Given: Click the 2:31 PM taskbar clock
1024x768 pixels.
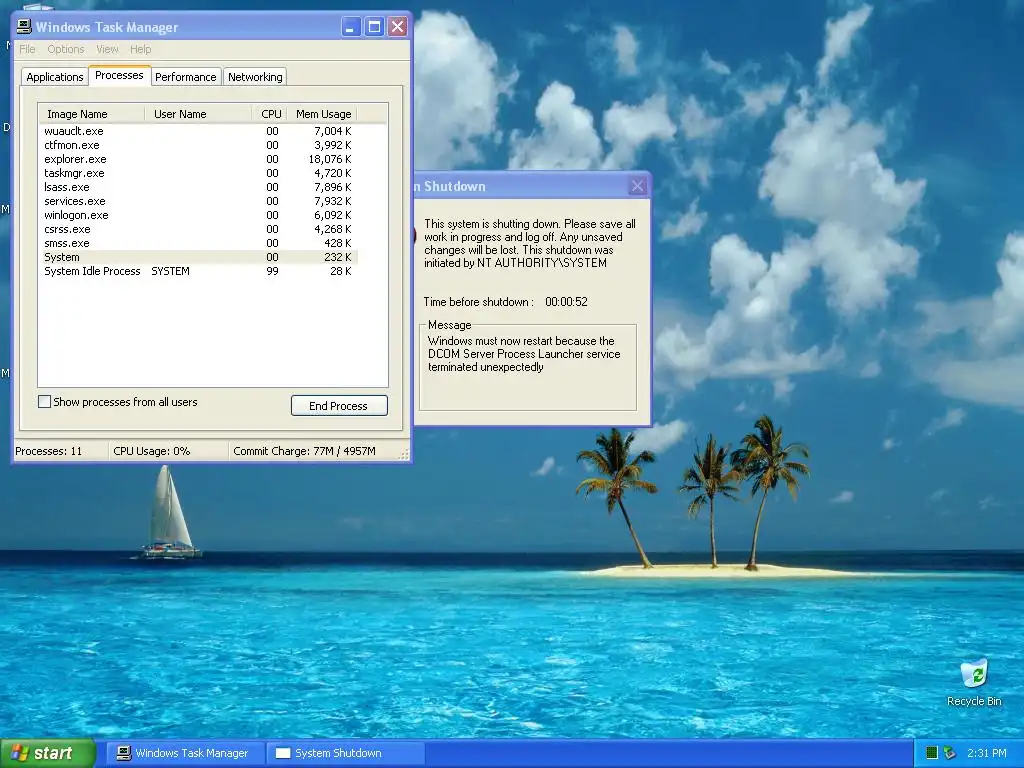Looking at the screenshot, I should 987,753.
